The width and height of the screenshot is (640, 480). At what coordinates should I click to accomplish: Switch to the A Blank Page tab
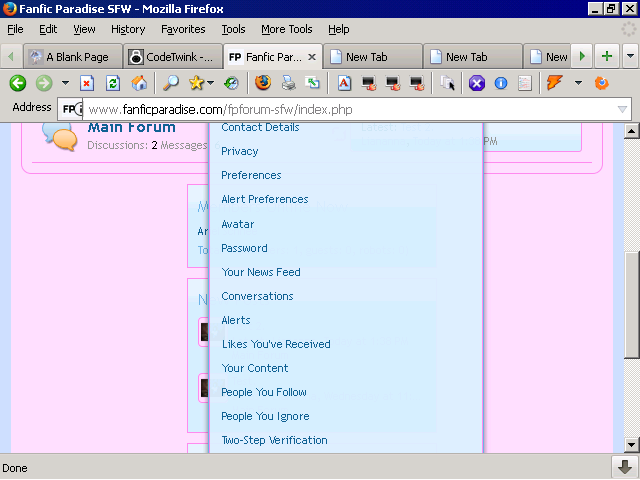pyautogui.click(x=73, y=57)
